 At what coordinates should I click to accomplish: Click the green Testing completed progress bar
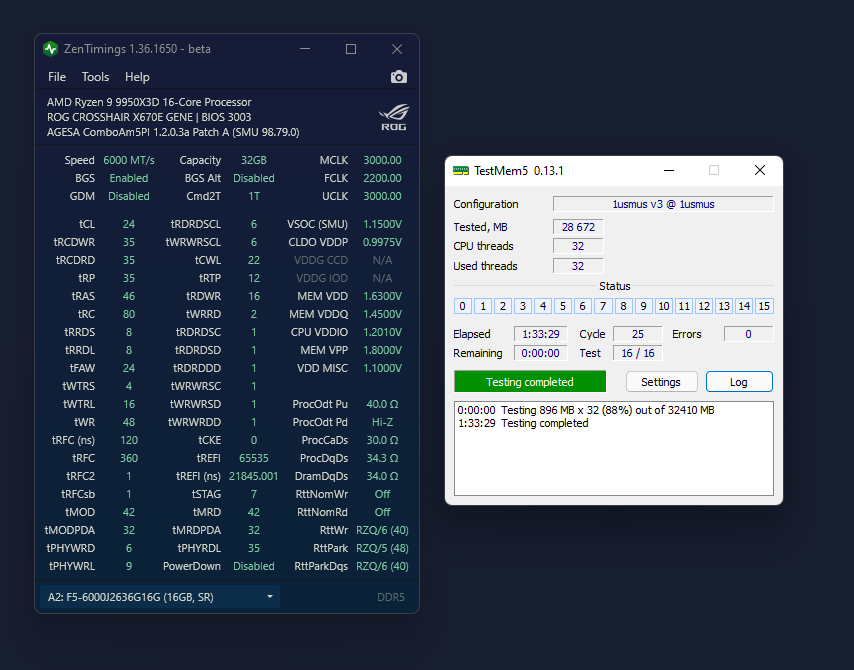pos(530,382)
